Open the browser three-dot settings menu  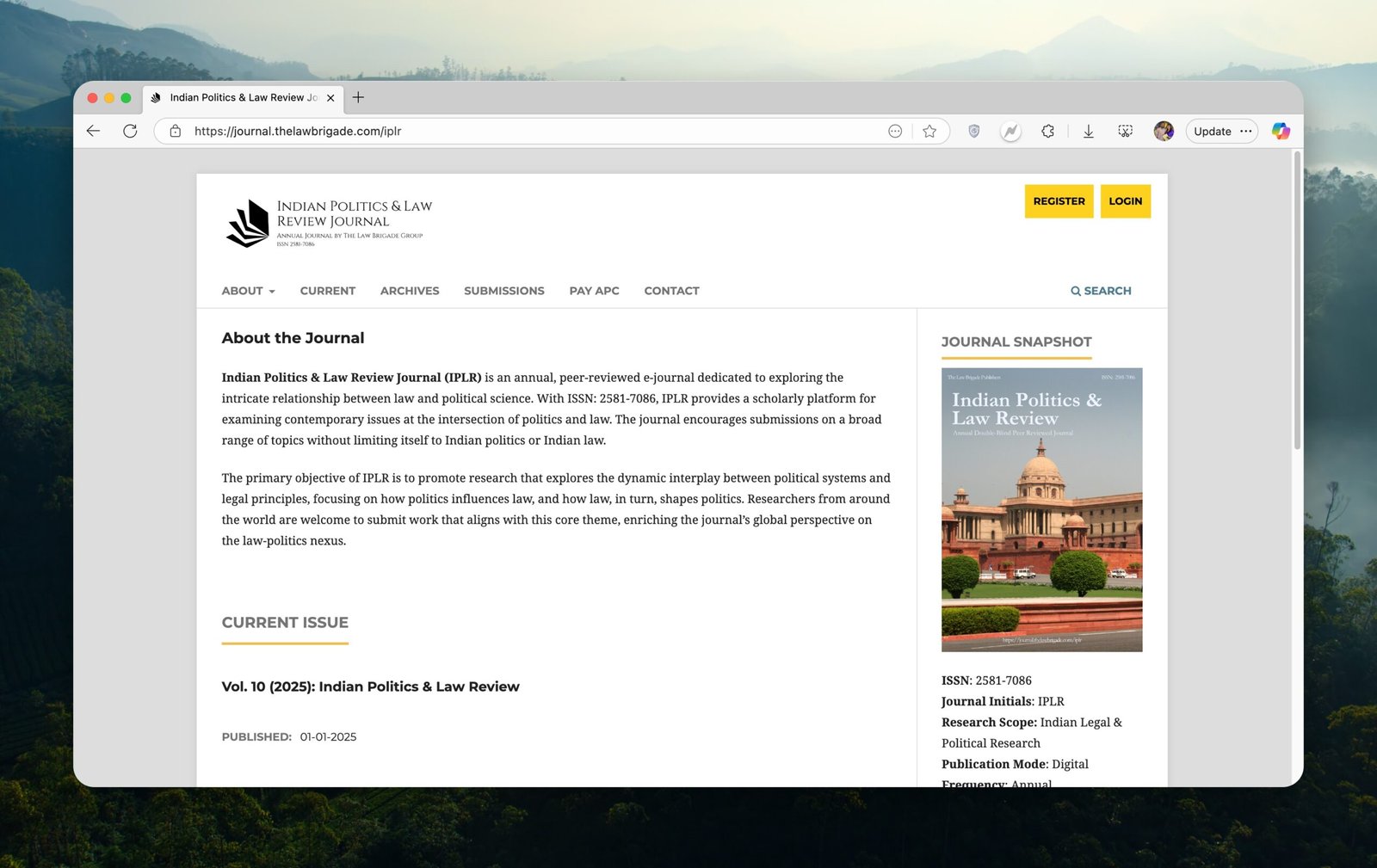point(1245,131)
